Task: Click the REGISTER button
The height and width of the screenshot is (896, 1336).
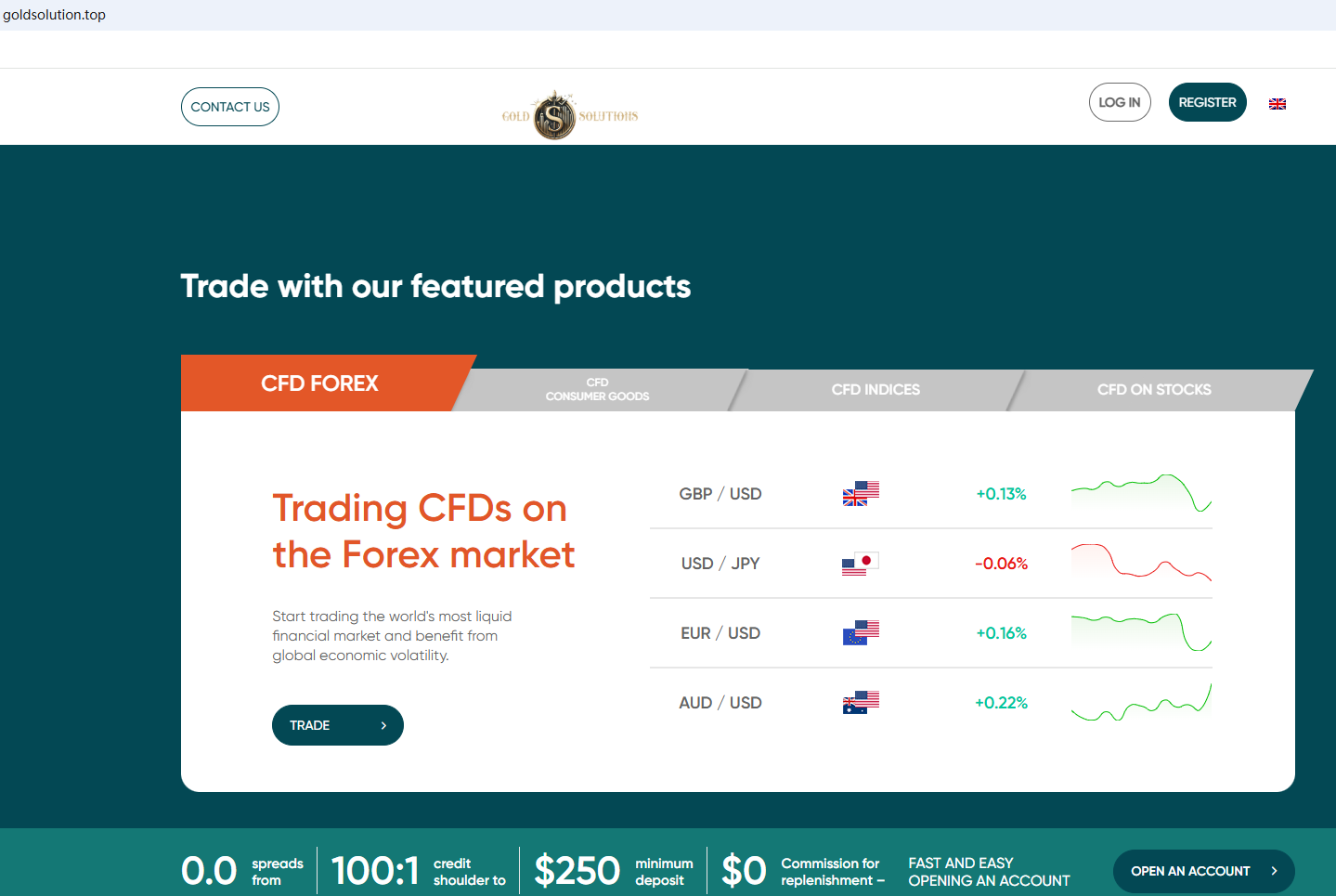Action: (x=1207, y=102)
